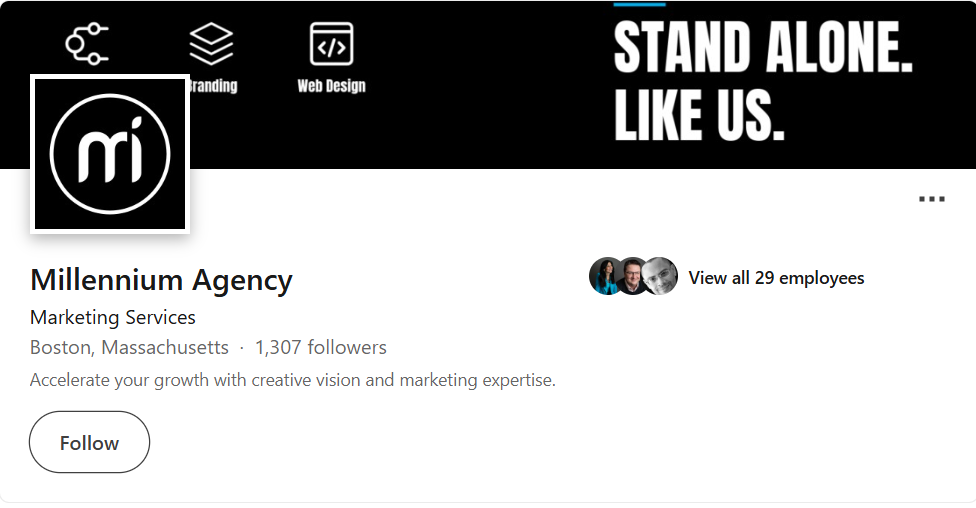Click the 'STAND ALONE. LIKE US.' headline
This screenshot has height=508, width=976.
point(762,82)
